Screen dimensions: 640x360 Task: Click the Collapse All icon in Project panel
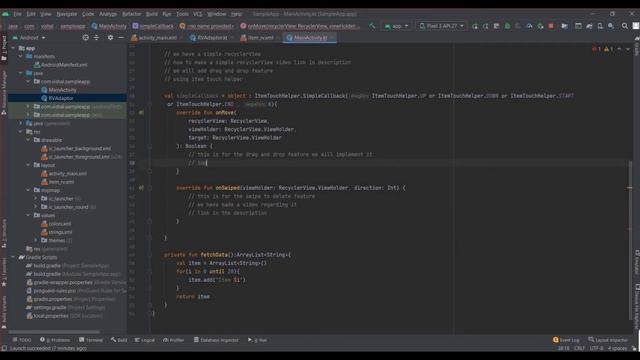coord(96,38)
